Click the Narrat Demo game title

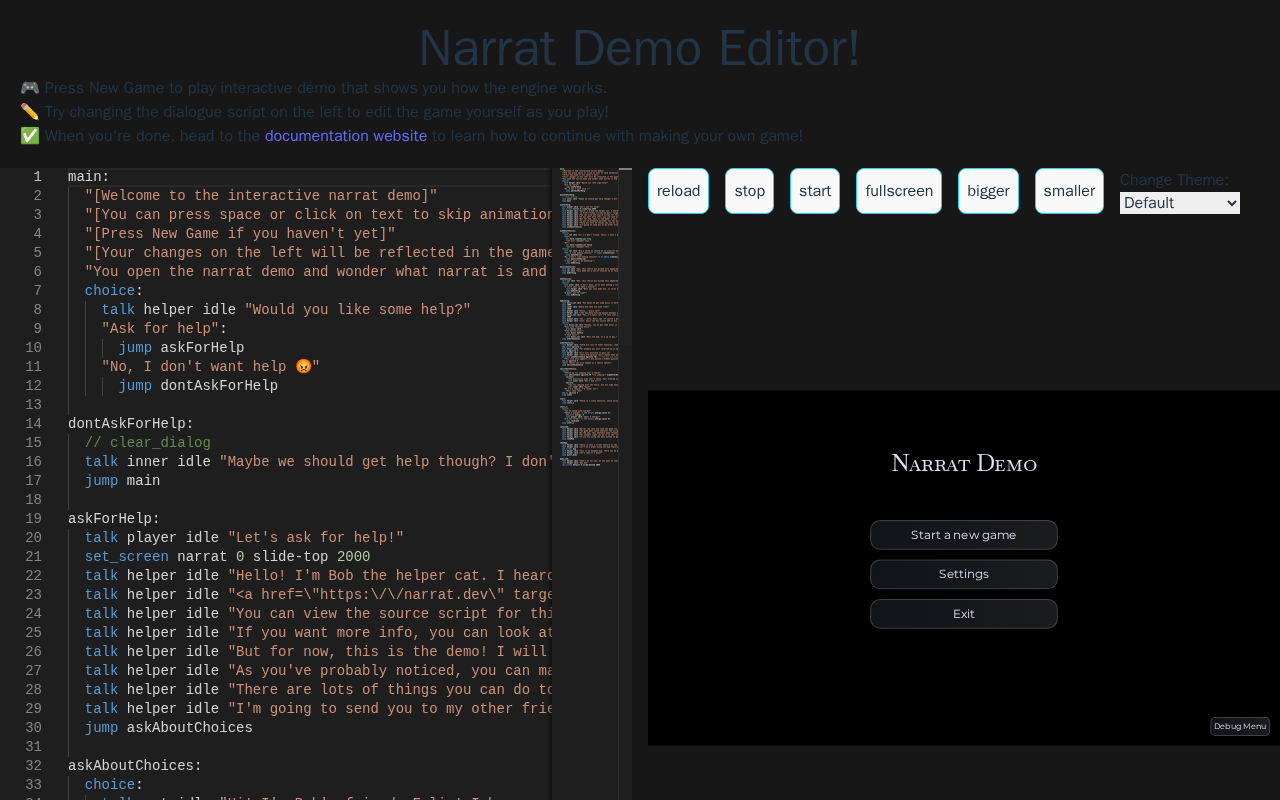click(963, 463)
